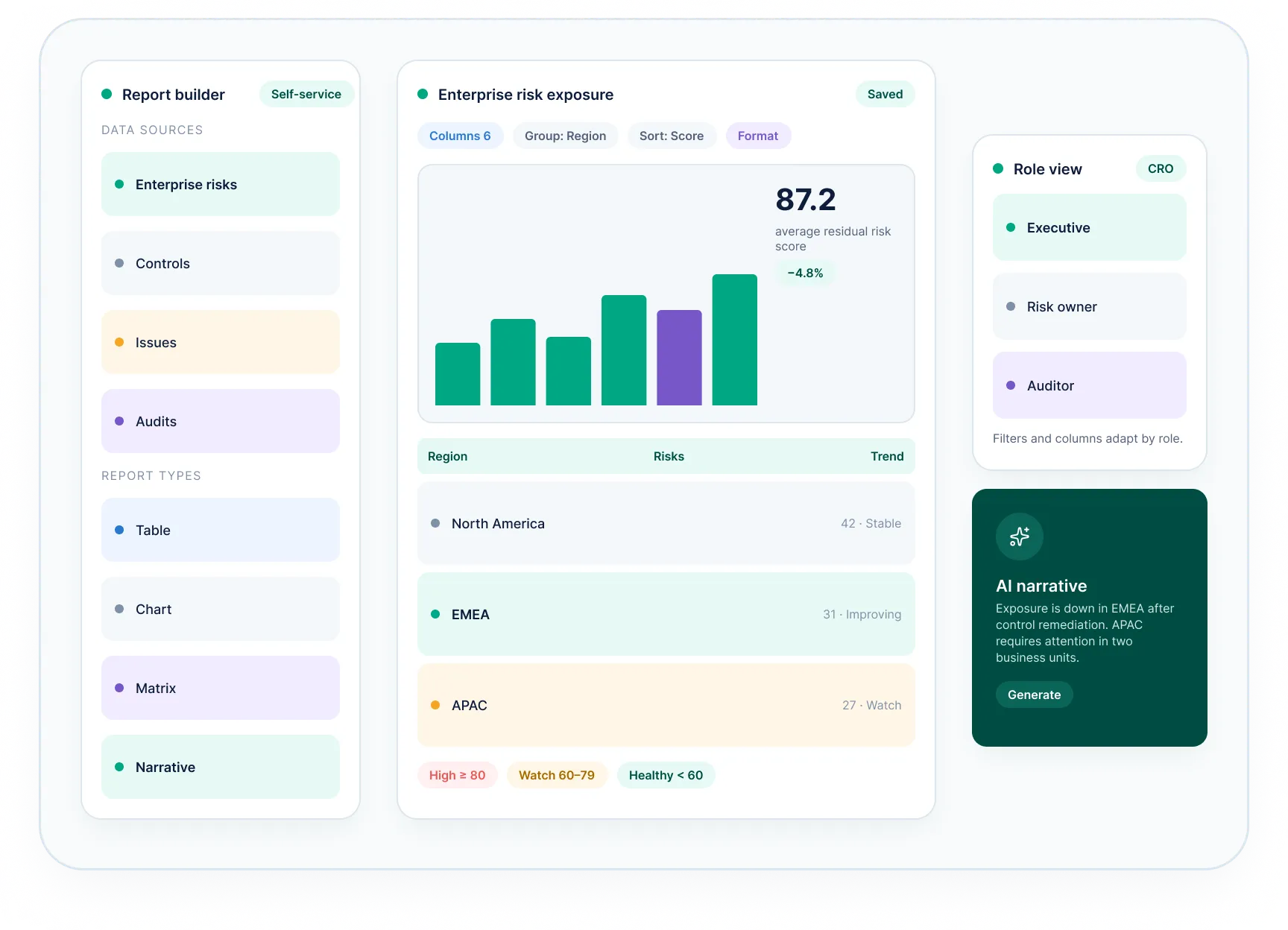Open the Format options chip
1288x930 pixels.
point(758,136)
